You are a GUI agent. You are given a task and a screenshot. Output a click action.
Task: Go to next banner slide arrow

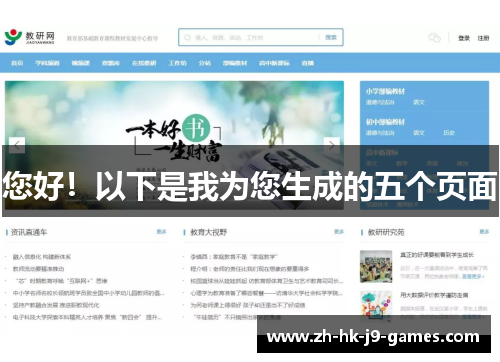pos(332,145)
